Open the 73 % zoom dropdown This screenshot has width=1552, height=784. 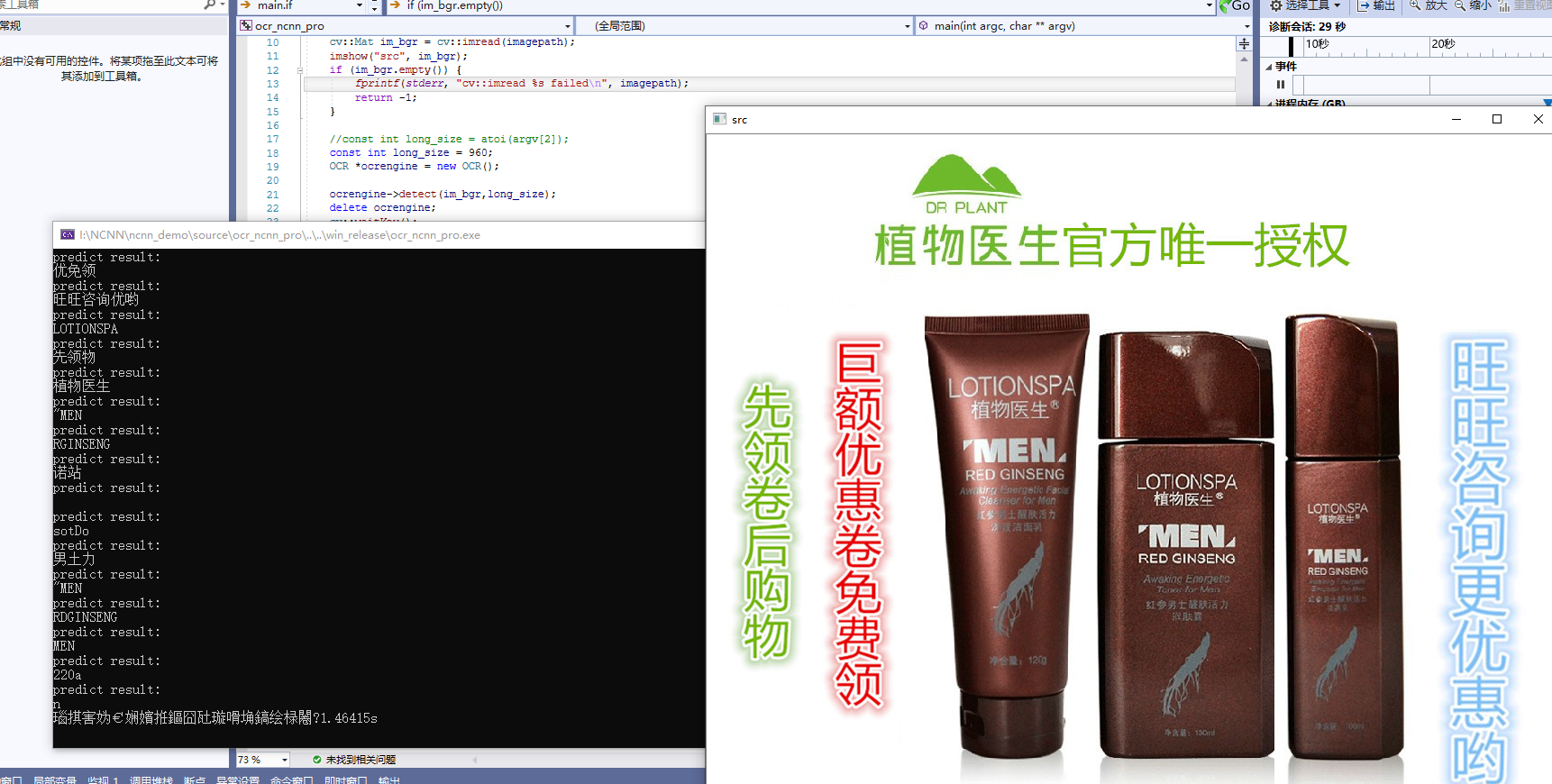[x=284, y=760]
